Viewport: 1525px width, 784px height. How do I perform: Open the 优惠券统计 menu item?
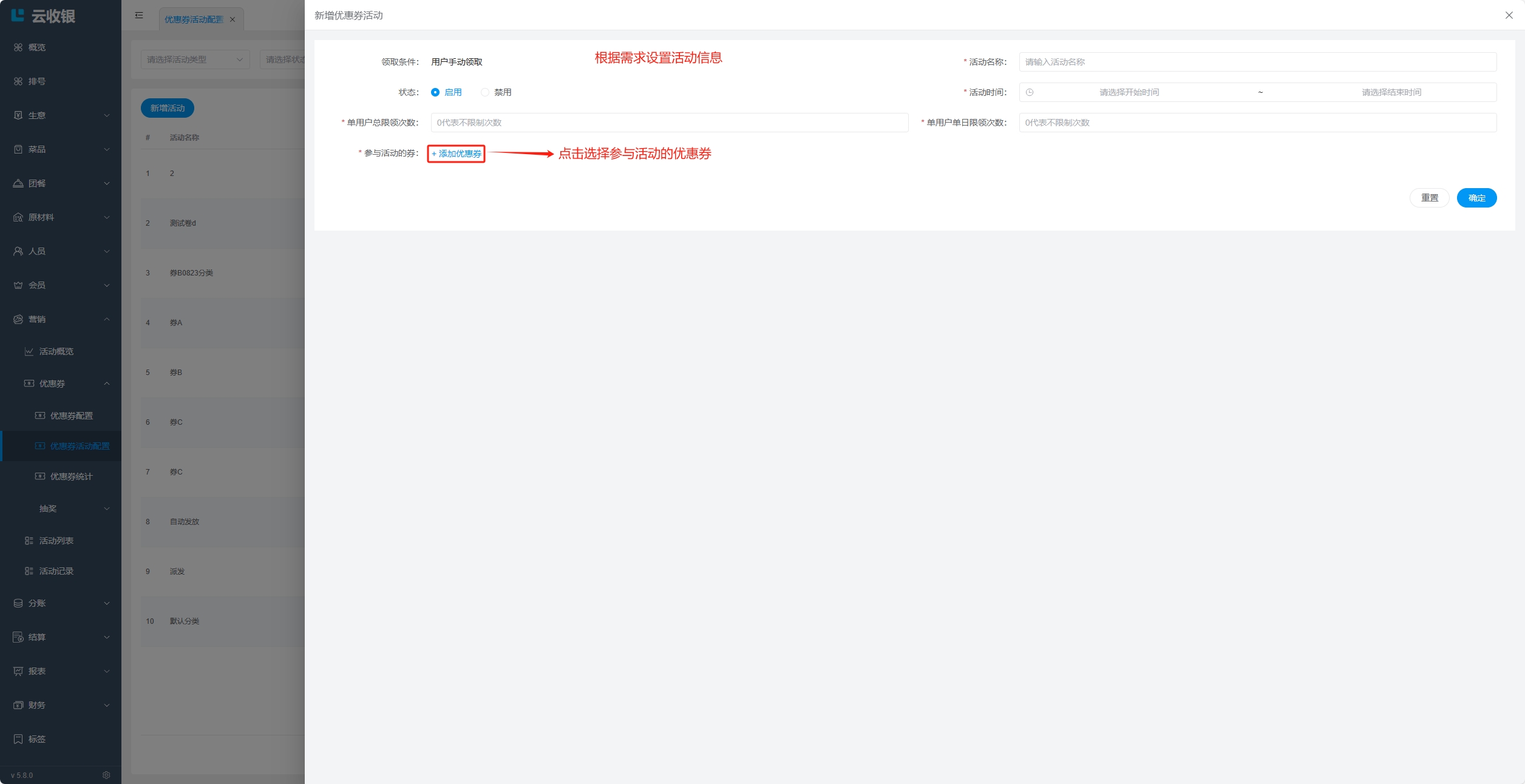coord(71,476)
